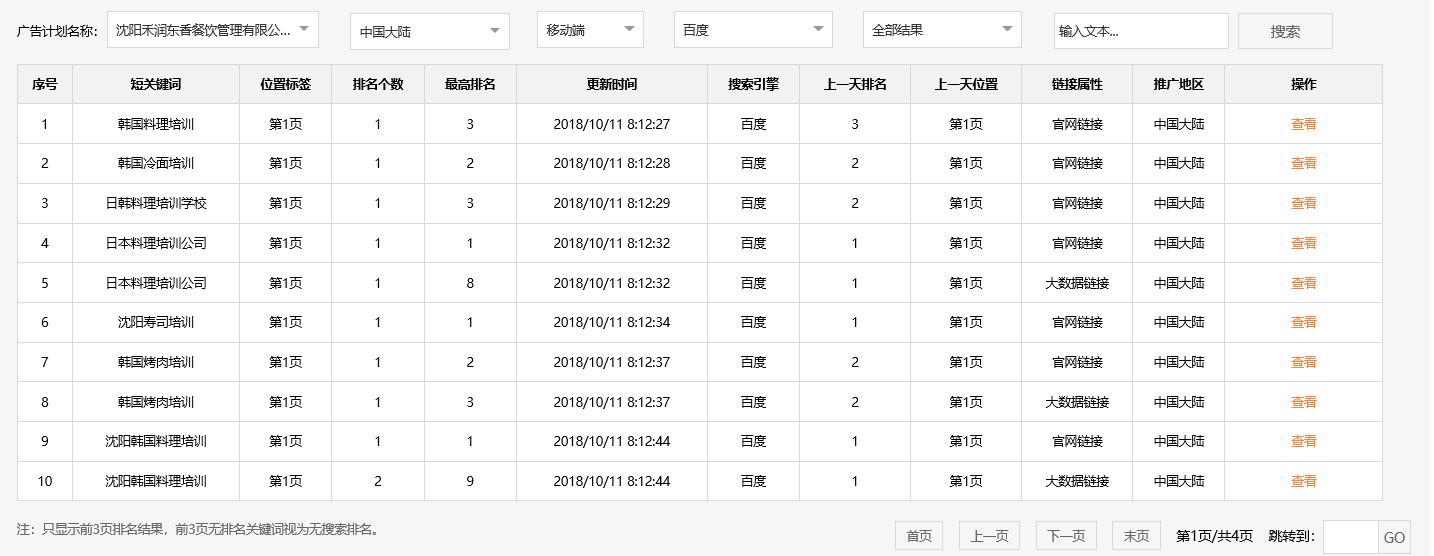Open 查看 for row 2 韩国冷面培训
Viewport: 1434px width, 556px height.
(1303, 163)
